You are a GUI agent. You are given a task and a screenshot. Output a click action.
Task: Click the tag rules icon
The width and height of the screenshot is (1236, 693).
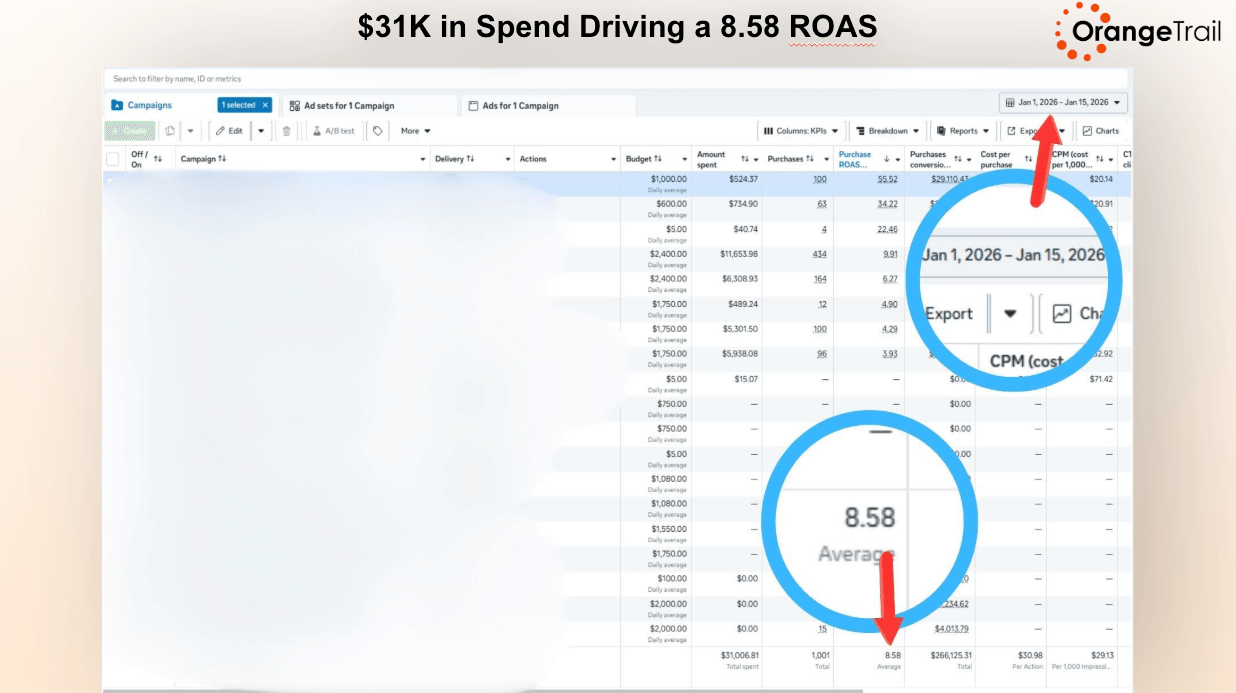(377, 131)
